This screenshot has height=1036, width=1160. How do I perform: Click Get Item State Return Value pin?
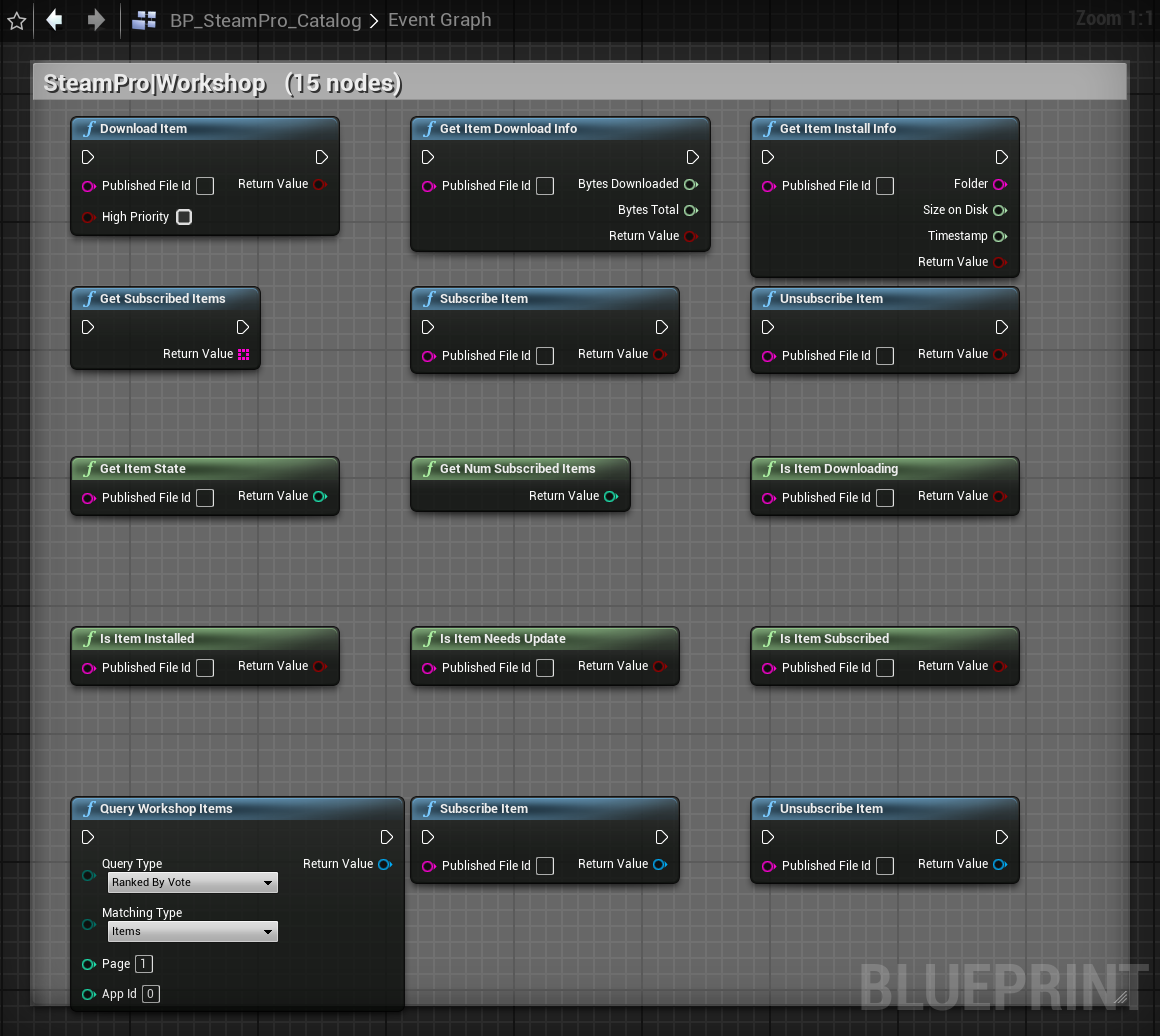pos(320,497)
